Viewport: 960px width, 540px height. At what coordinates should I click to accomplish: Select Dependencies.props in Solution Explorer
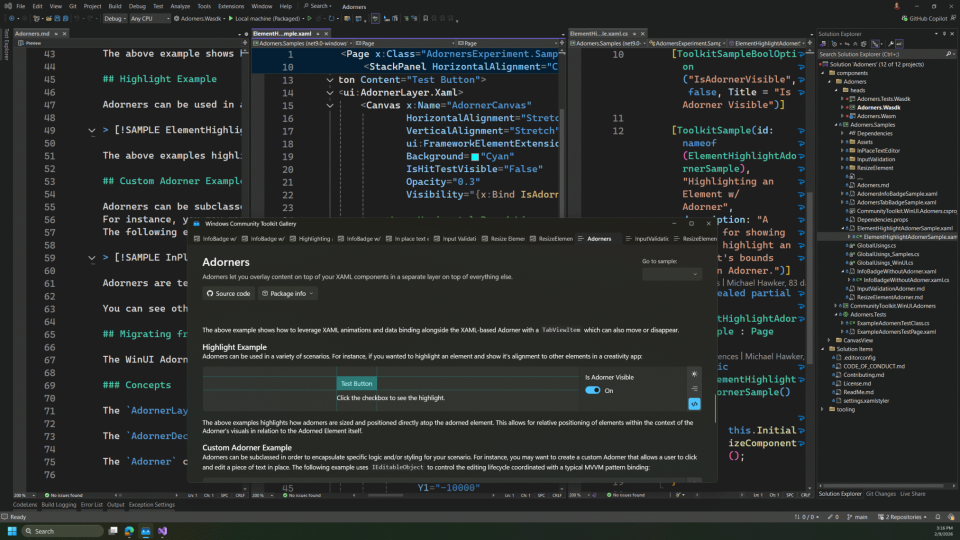882,219
